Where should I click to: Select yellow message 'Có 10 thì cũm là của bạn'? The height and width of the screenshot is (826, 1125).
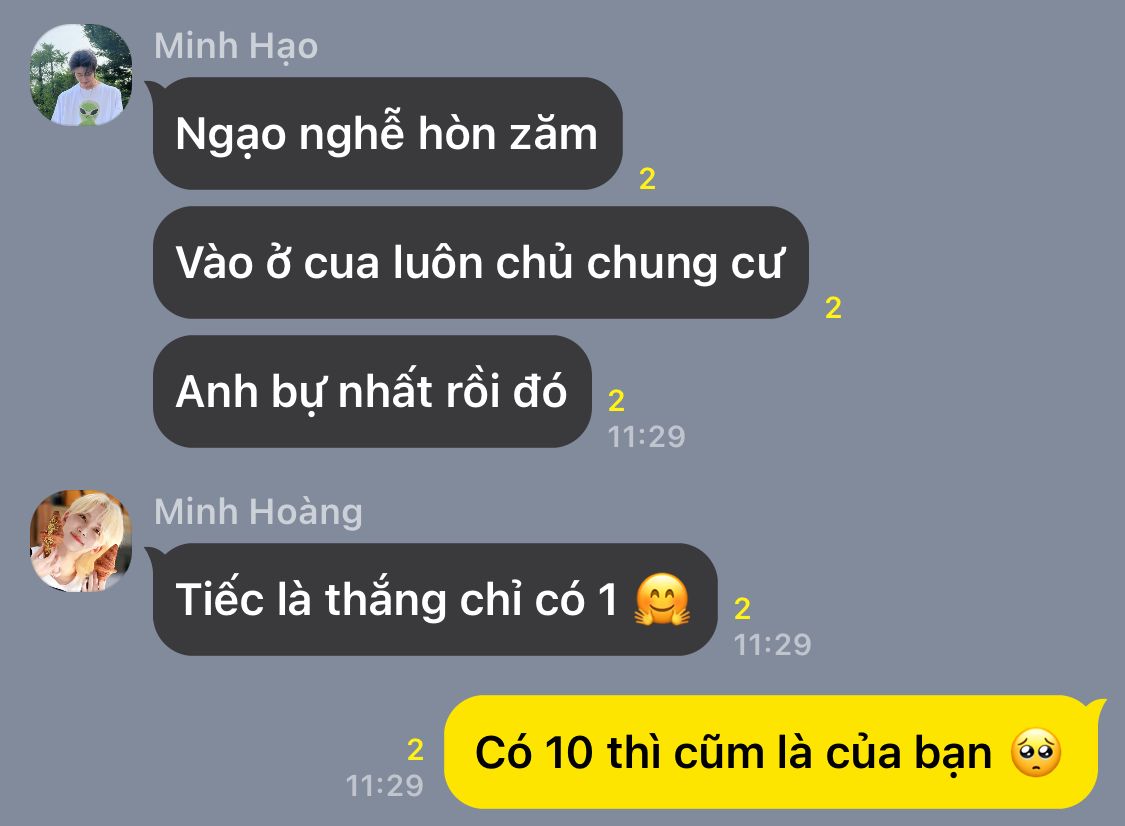pos(771,752)
